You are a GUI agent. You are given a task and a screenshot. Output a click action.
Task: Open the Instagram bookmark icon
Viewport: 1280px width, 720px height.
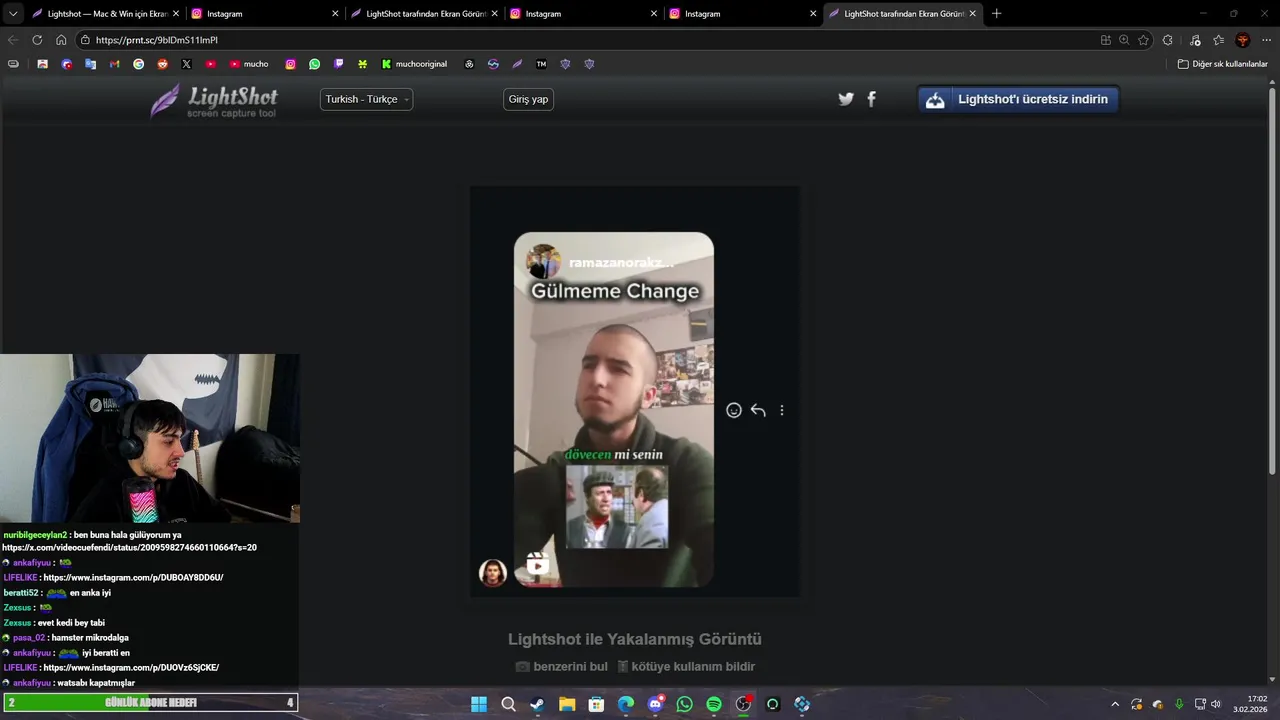coord(291,64)
